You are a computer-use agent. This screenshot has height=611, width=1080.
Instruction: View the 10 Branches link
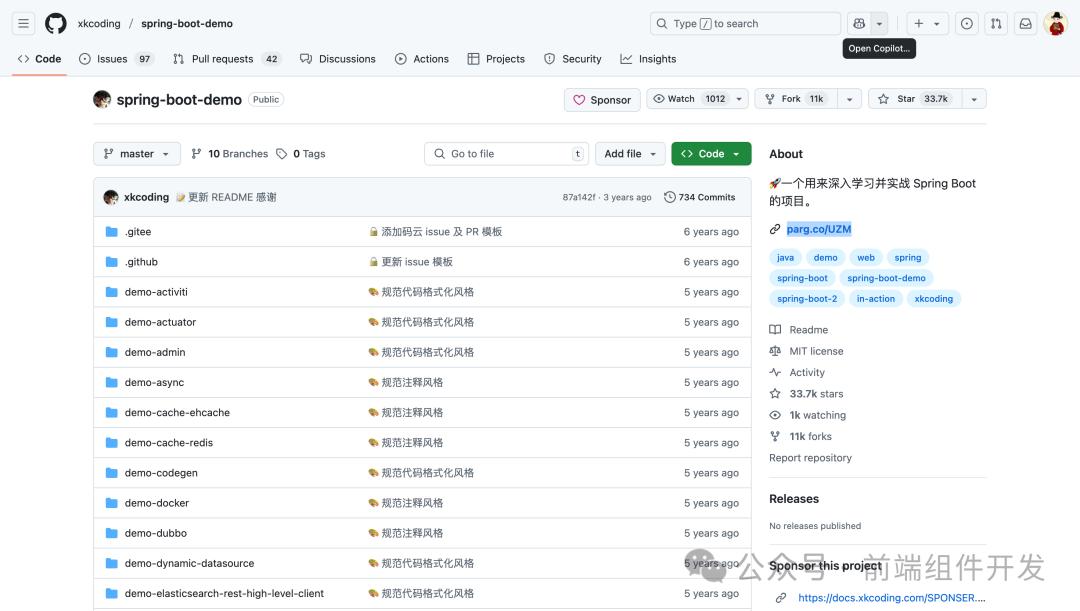click(x=230, y=154)
